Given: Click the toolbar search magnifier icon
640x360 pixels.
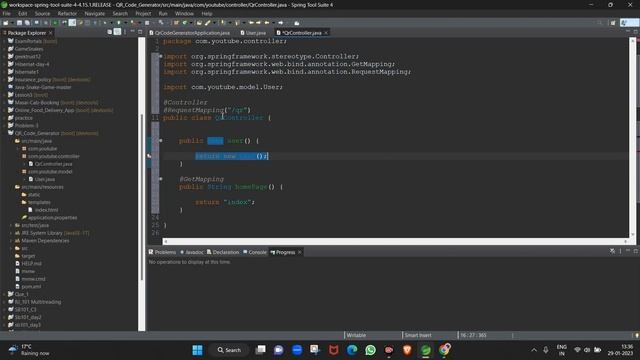Looking at the screenshot, I should [x=600, y=23].
